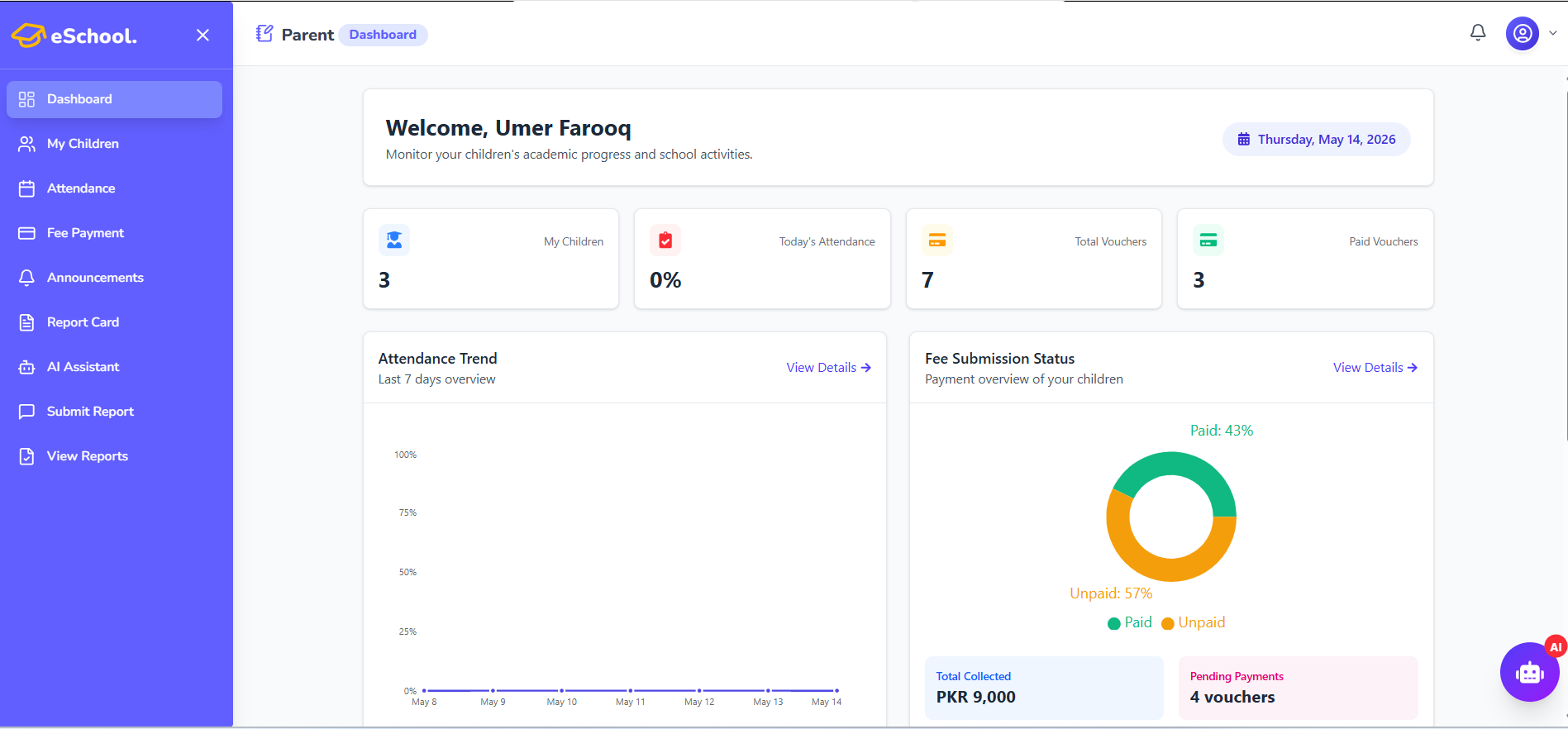Click the user profile avatar icon
This screenshot has height=729, width=1568.
1523,34
